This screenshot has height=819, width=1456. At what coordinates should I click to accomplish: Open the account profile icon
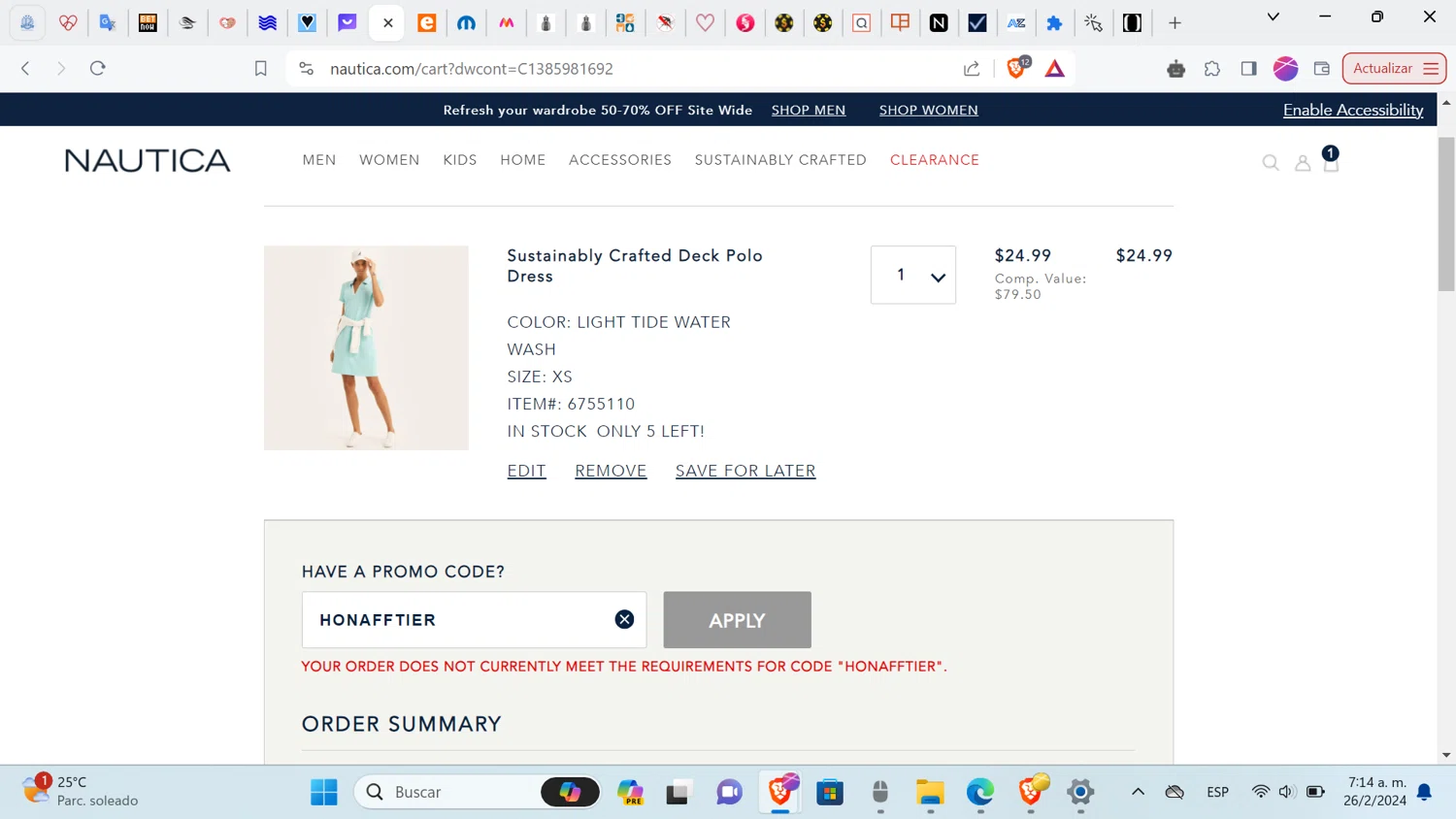tap(1303, 164)
